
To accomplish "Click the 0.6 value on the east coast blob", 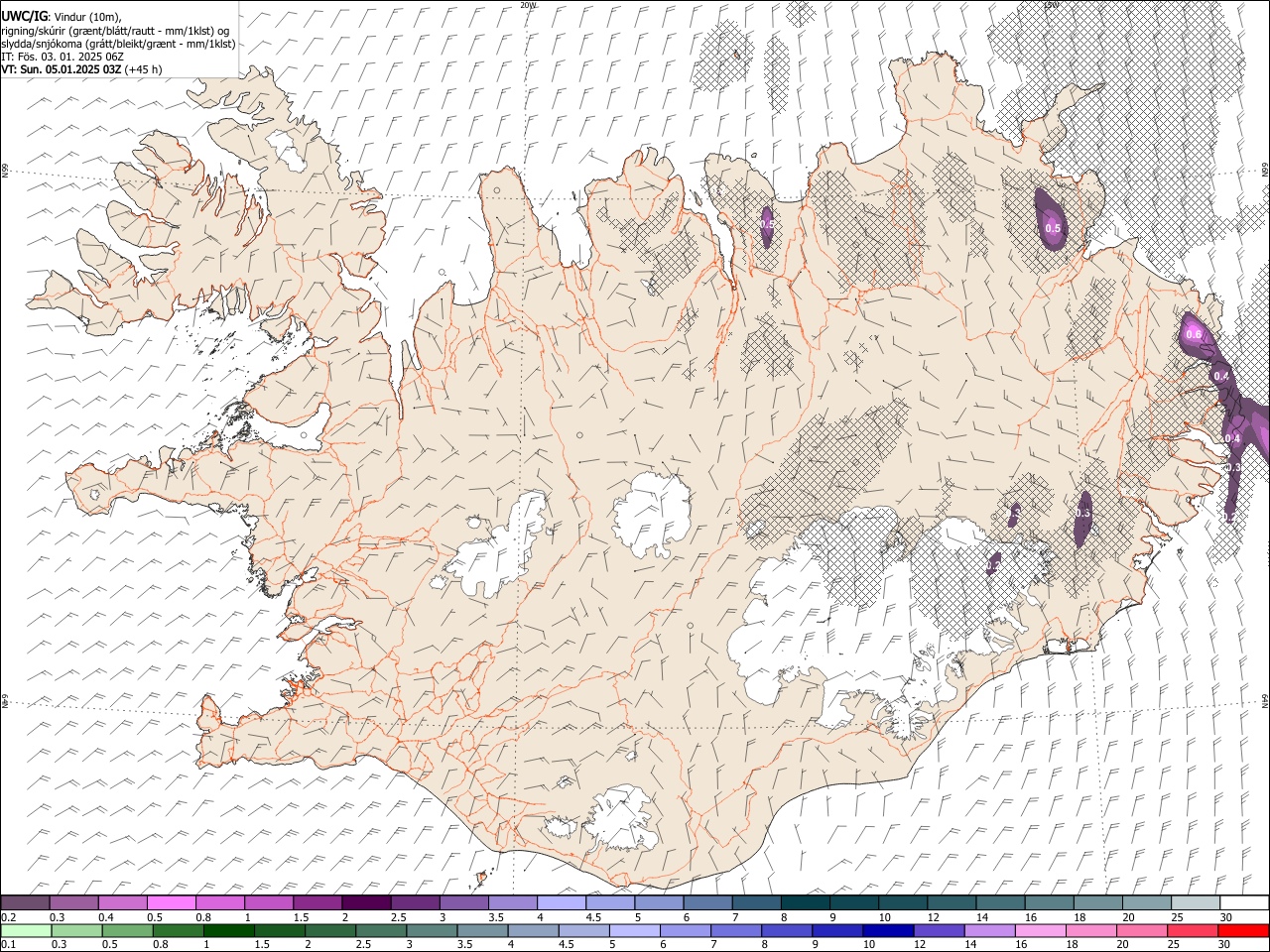I will click(1194, 335).
